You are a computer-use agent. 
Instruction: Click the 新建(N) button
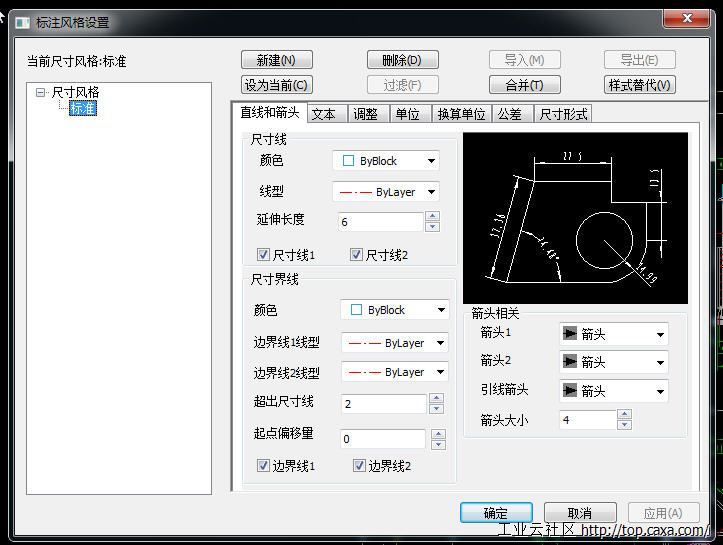[276, 60]
